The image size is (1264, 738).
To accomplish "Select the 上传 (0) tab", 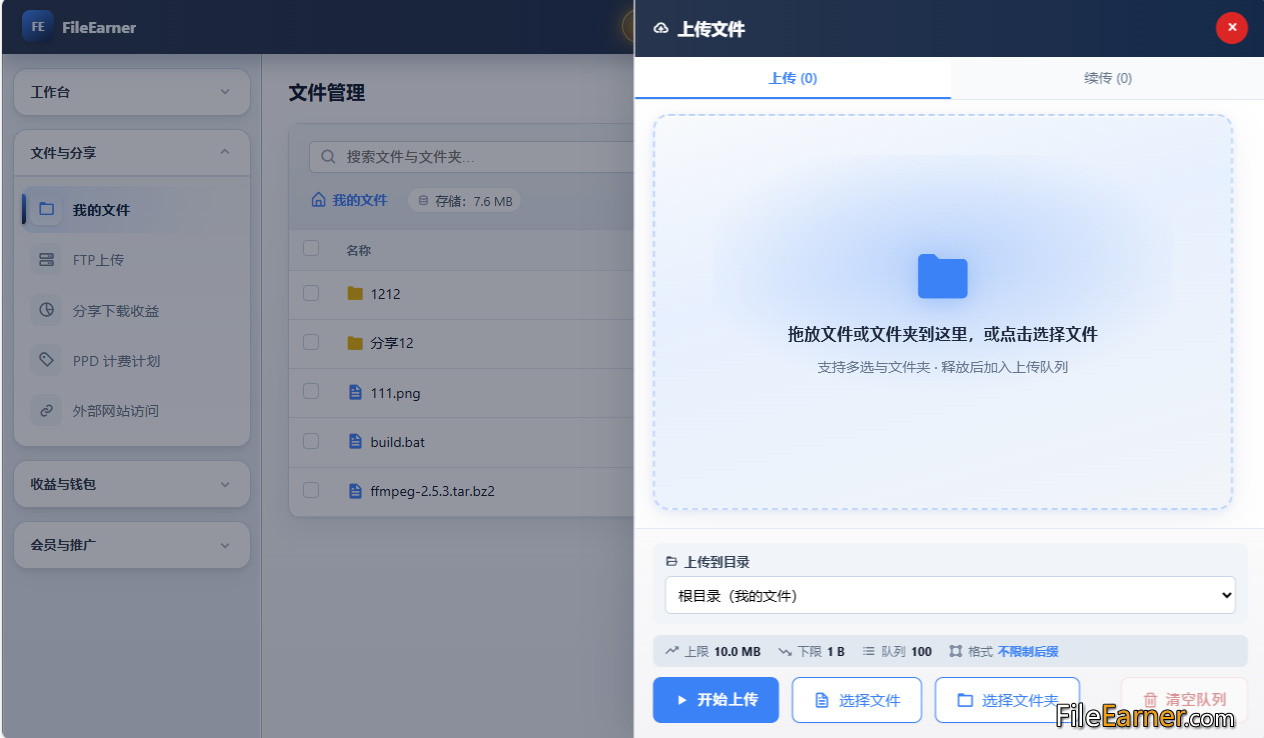I will [x=793, y=78].
